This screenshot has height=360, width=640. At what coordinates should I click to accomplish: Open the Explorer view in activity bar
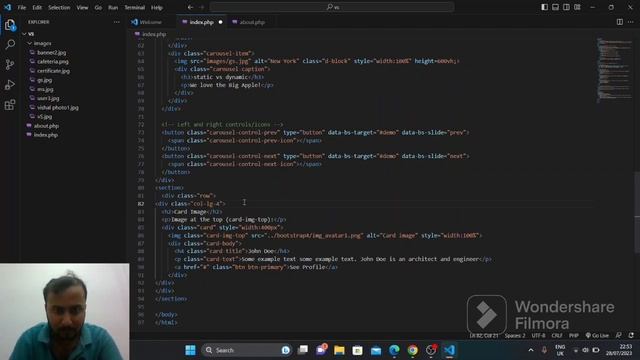10,25
